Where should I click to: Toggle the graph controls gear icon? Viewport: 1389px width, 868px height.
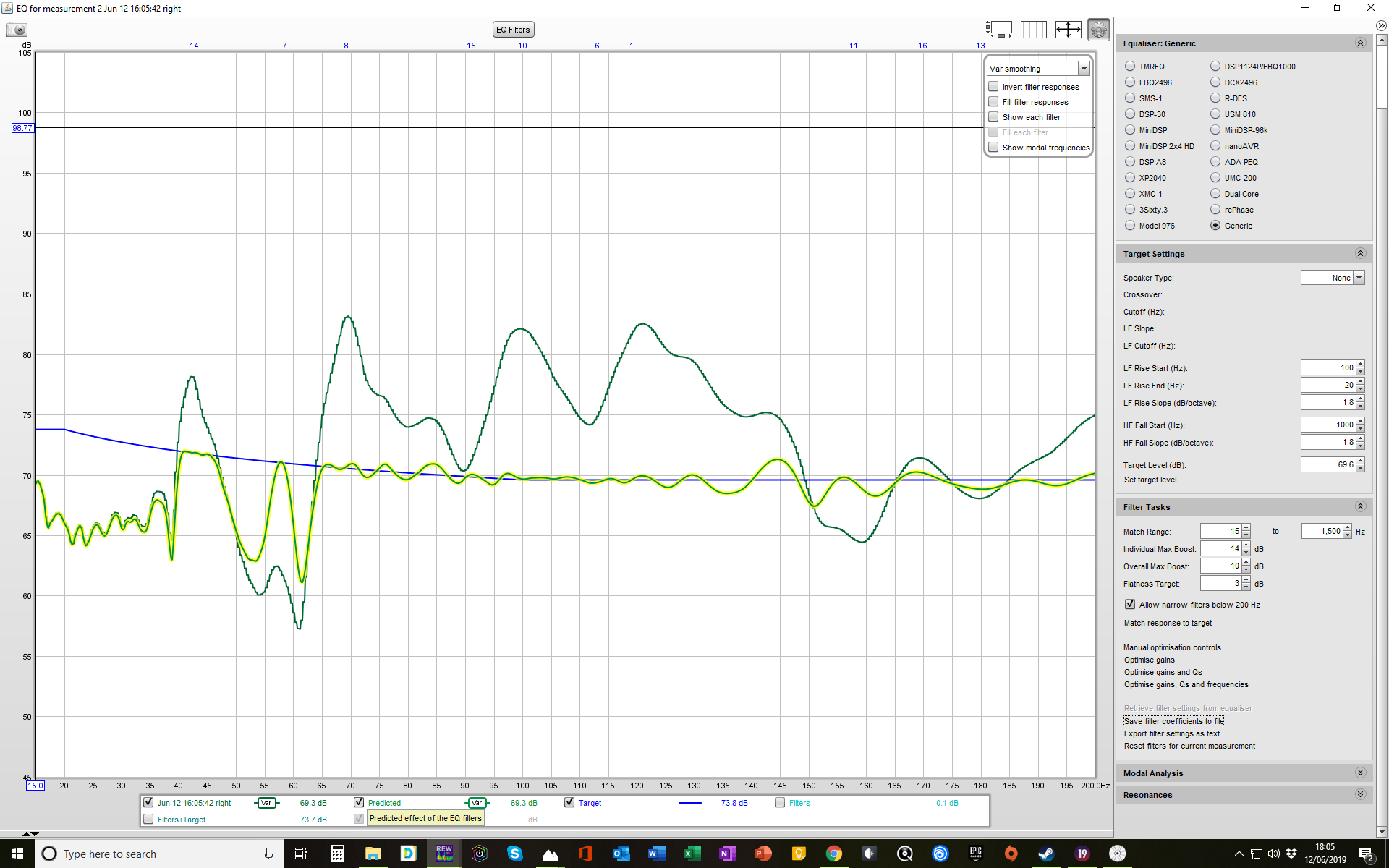1098,30
